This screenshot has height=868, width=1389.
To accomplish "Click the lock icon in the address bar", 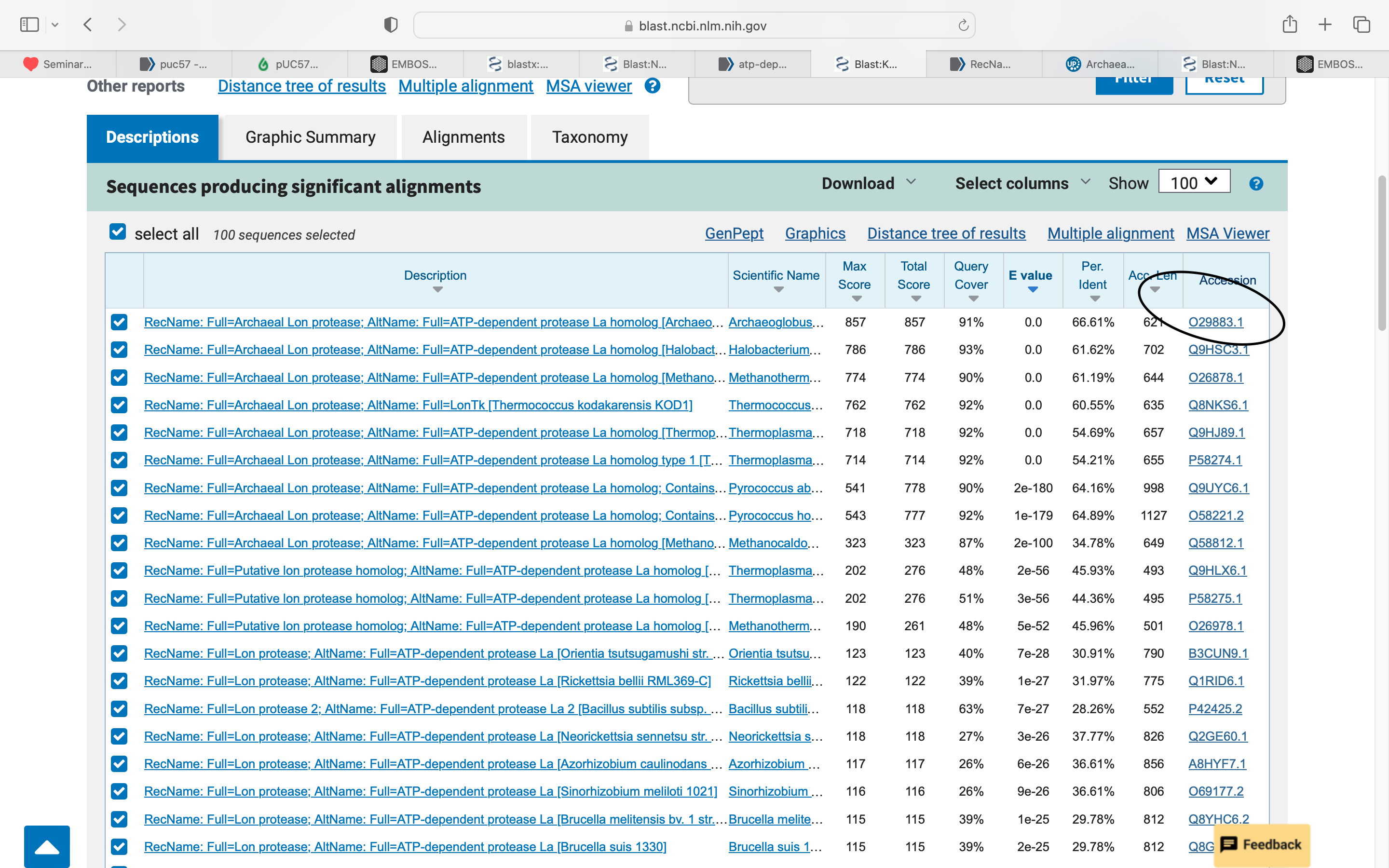I will click(628, 26).
